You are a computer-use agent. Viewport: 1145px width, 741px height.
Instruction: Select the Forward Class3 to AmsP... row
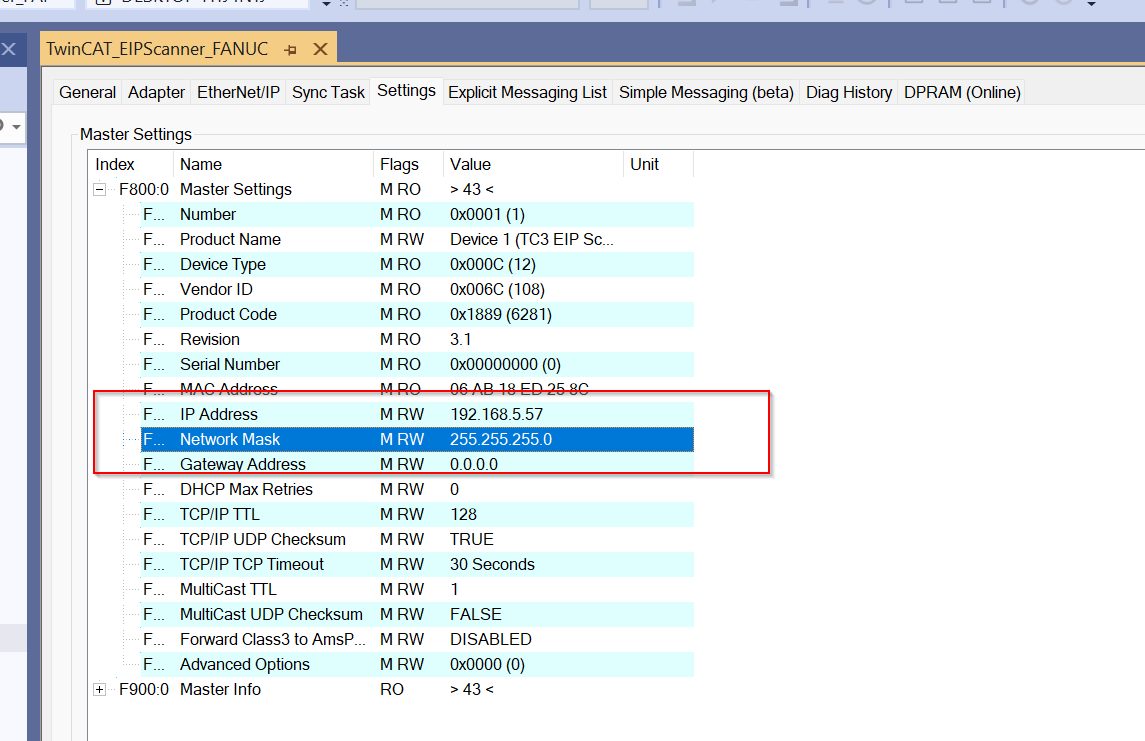pos(417,639)
